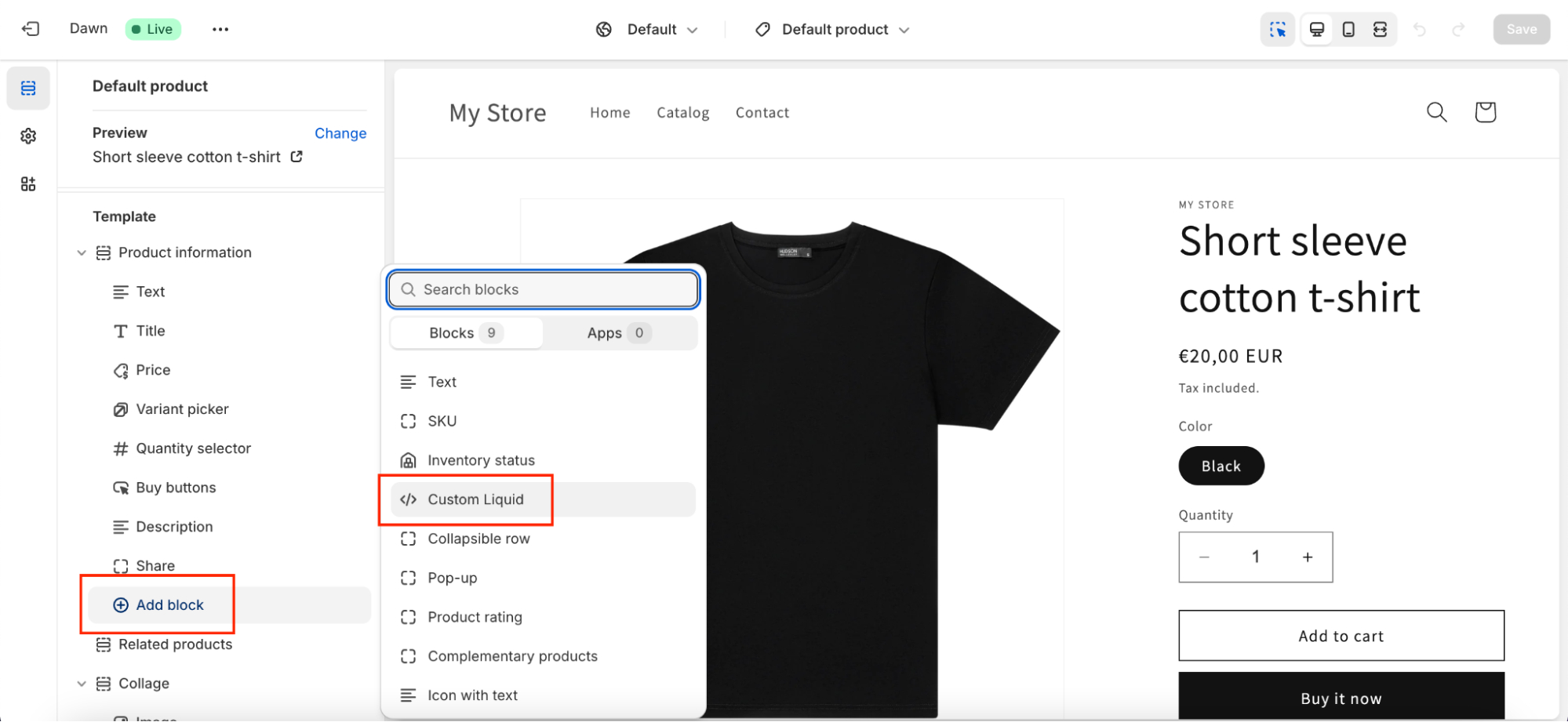This screenshot has height=722, width=1568.
Task: Select the Black color swatch
Action: tap(1221, 466)
